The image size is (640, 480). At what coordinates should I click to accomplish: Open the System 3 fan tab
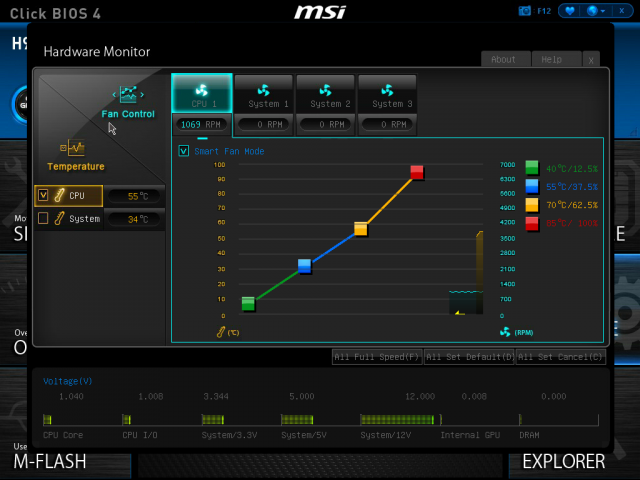pos(387,93)
